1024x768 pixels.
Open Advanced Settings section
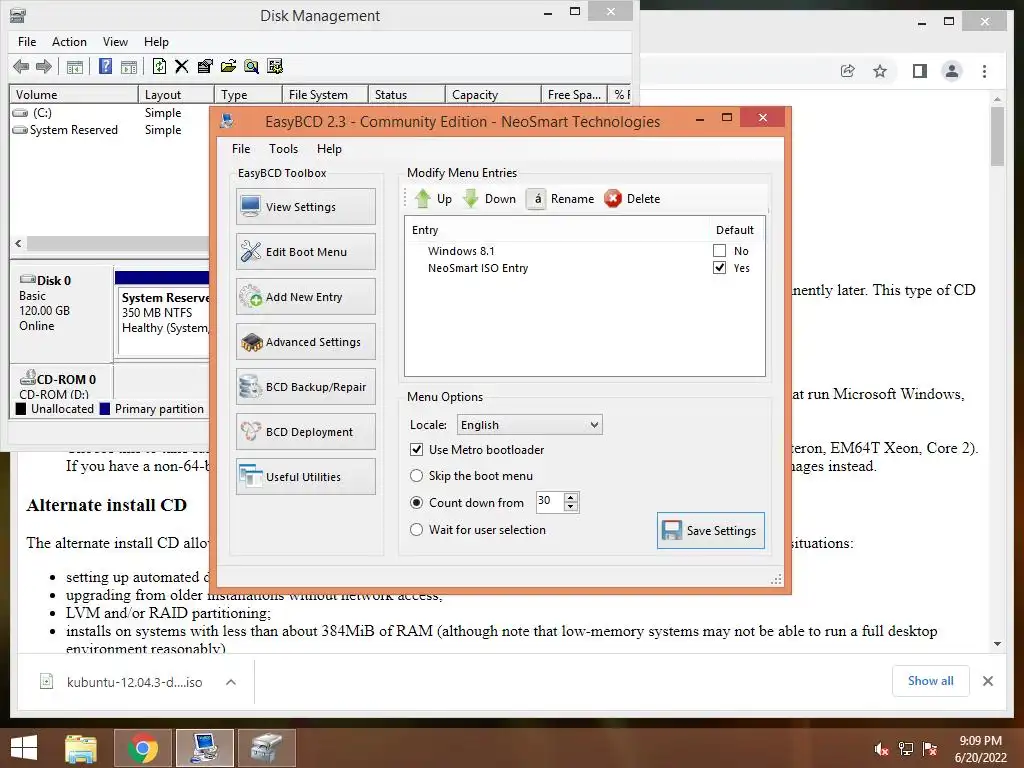[306, 342]
